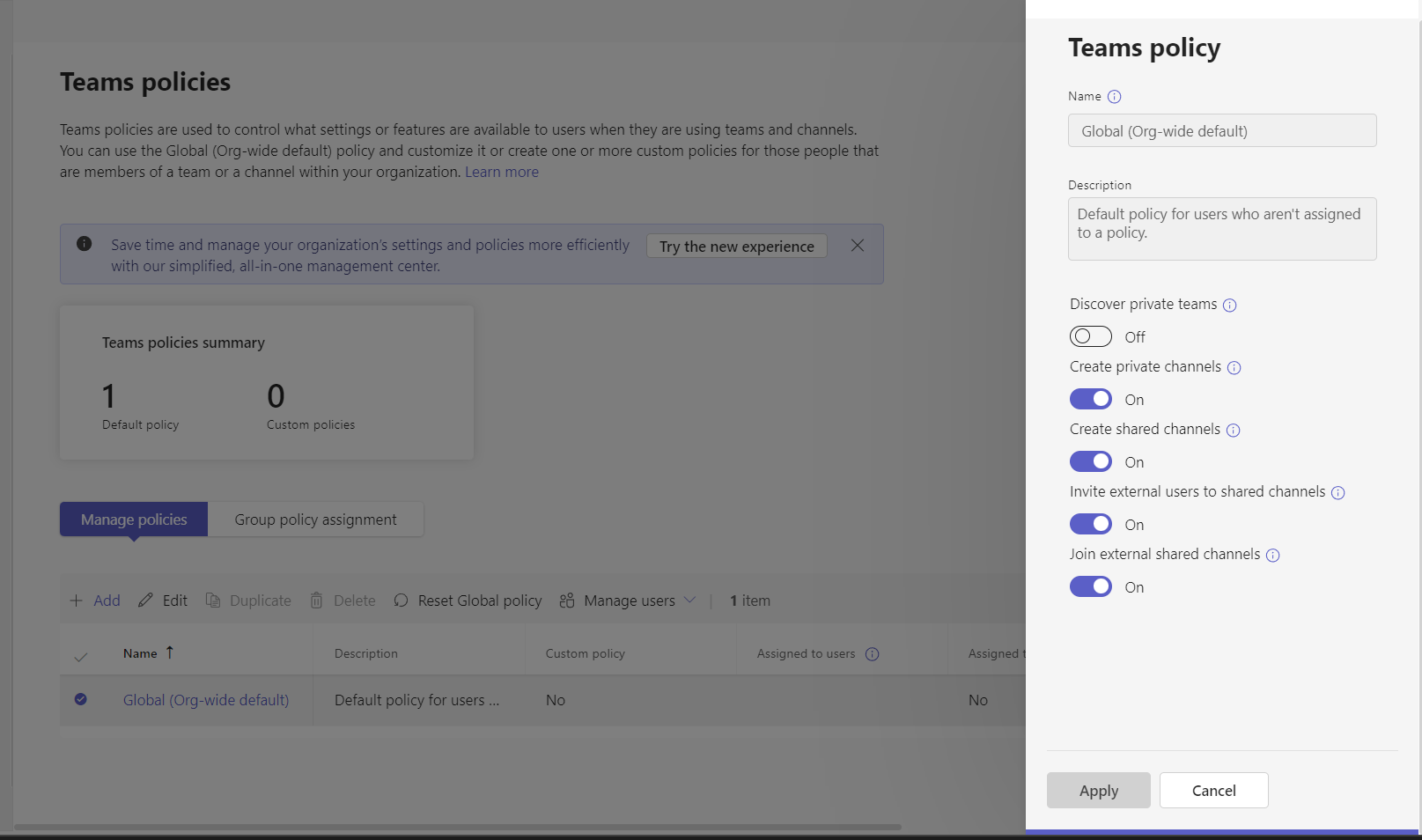Uncheck the Global policy row checkbox

[81, 699]
